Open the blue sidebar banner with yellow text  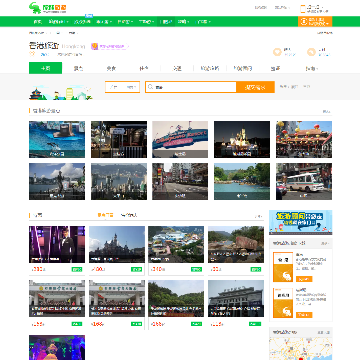pyautogui.click(x=300, y=222)
